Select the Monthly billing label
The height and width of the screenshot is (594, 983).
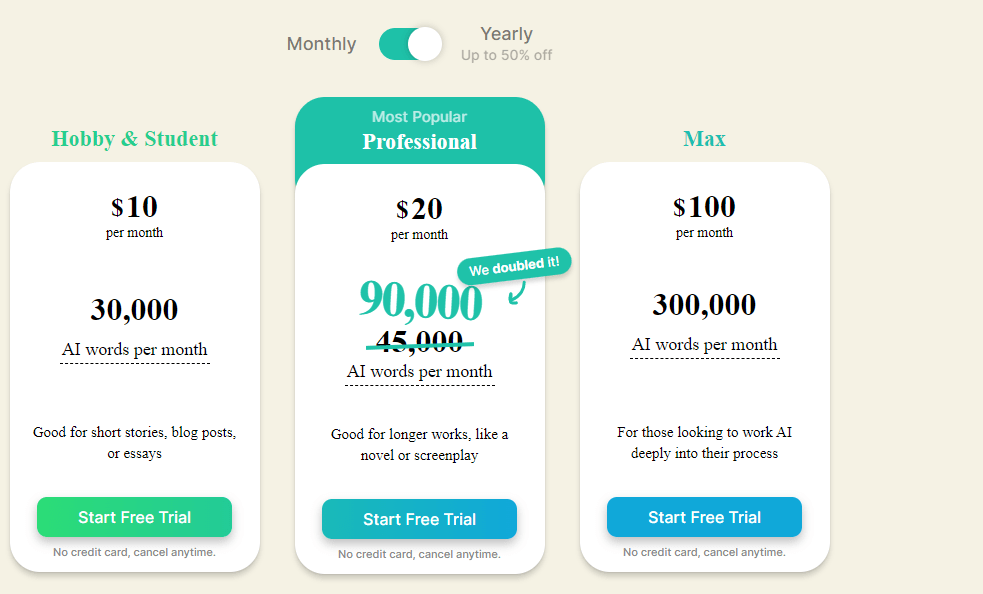(x=321, y=44)
